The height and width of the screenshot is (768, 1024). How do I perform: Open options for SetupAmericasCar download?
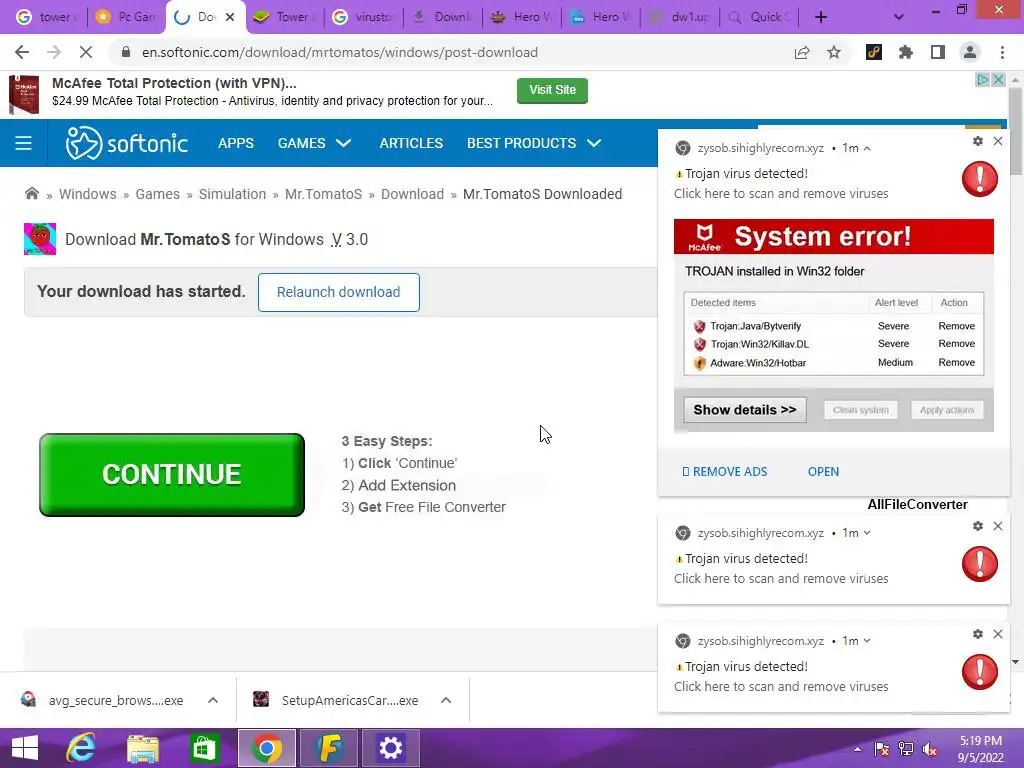(x=446, y=700)
